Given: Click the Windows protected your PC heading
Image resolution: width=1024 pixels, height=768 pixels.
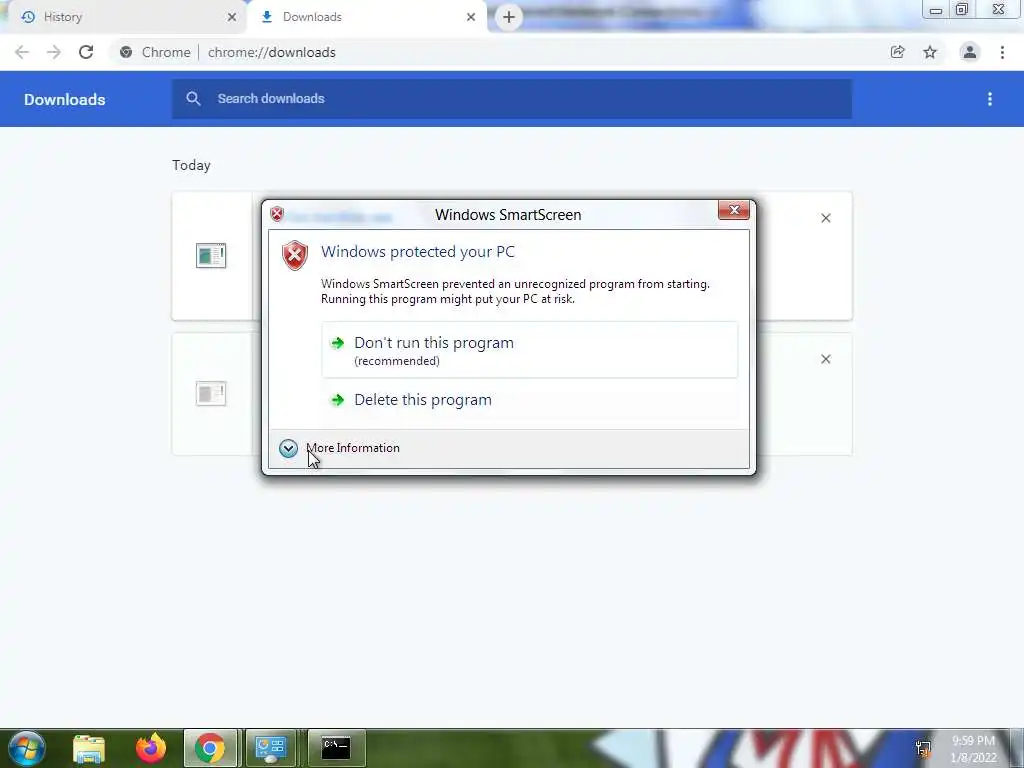Looking at the screenshot, I should click(418, 251).
